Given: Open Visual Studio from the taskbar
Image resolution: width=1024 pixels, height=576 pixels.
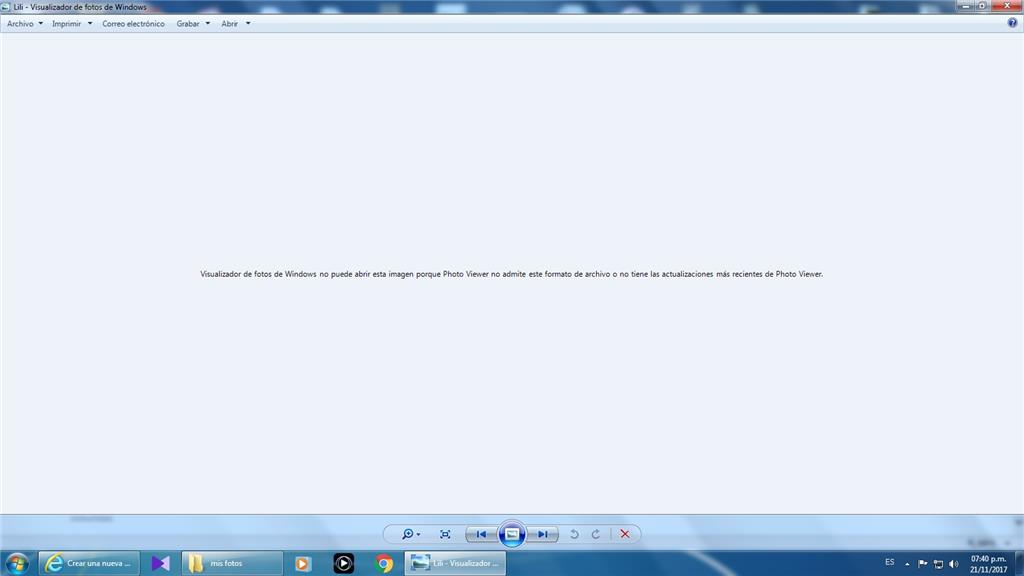Looking at the screenshot, I should point(161,563).
